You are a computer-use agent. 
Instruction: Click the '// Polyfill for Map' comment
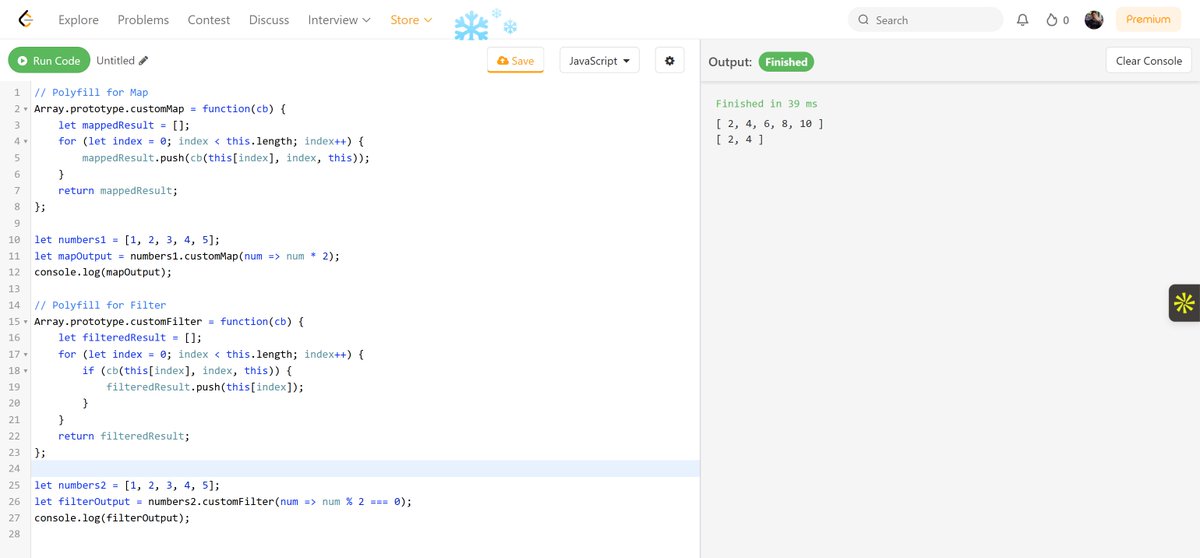tap(91, 92)
